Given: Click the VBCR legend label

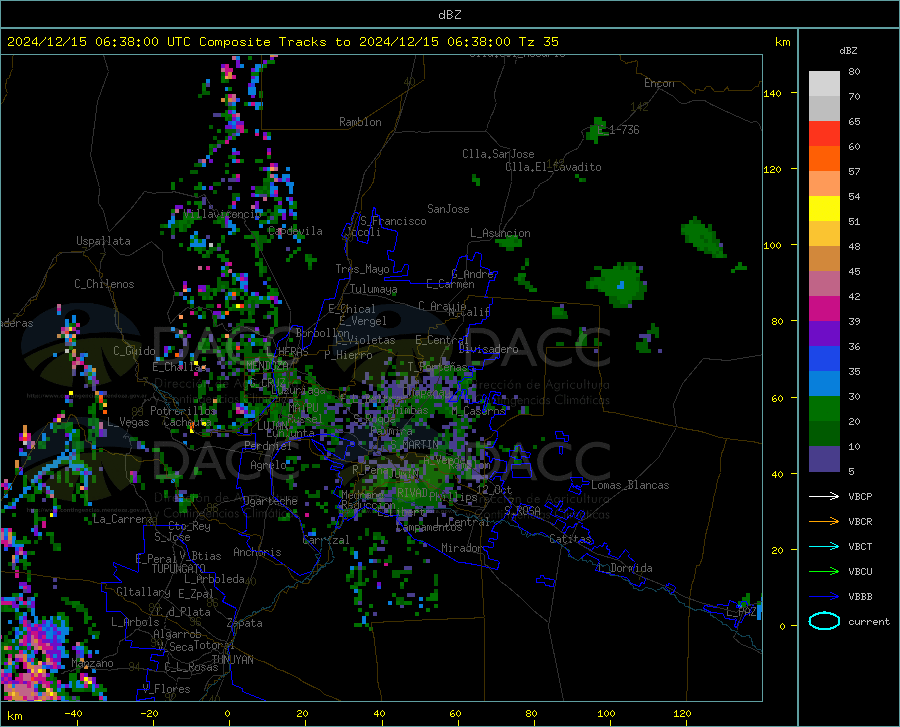Looking at the screenshot, I should 860,522.
